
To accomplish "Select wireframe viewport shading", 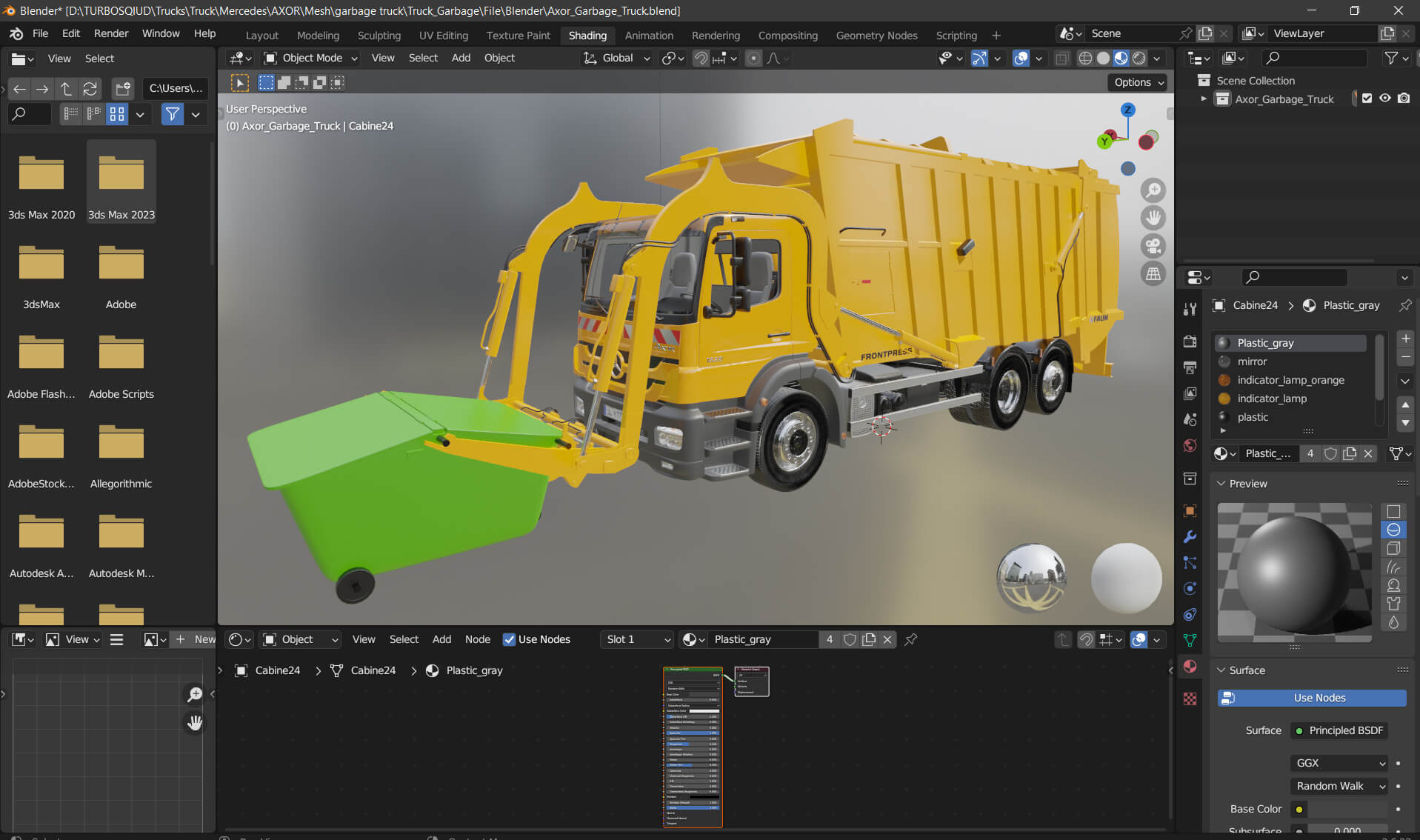I will (1085, 58).
